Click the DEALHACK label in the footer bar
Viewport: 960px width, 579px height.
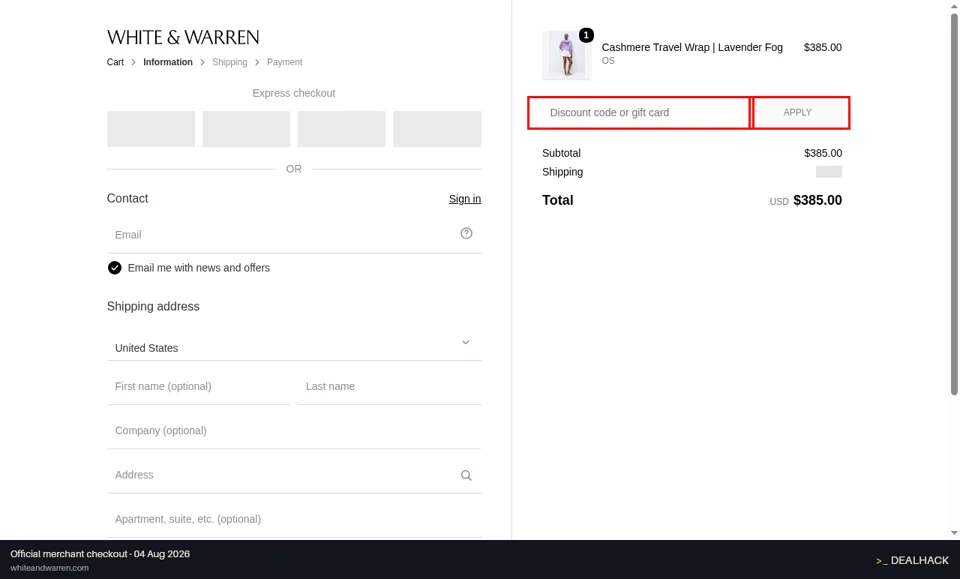click(912, 560)
